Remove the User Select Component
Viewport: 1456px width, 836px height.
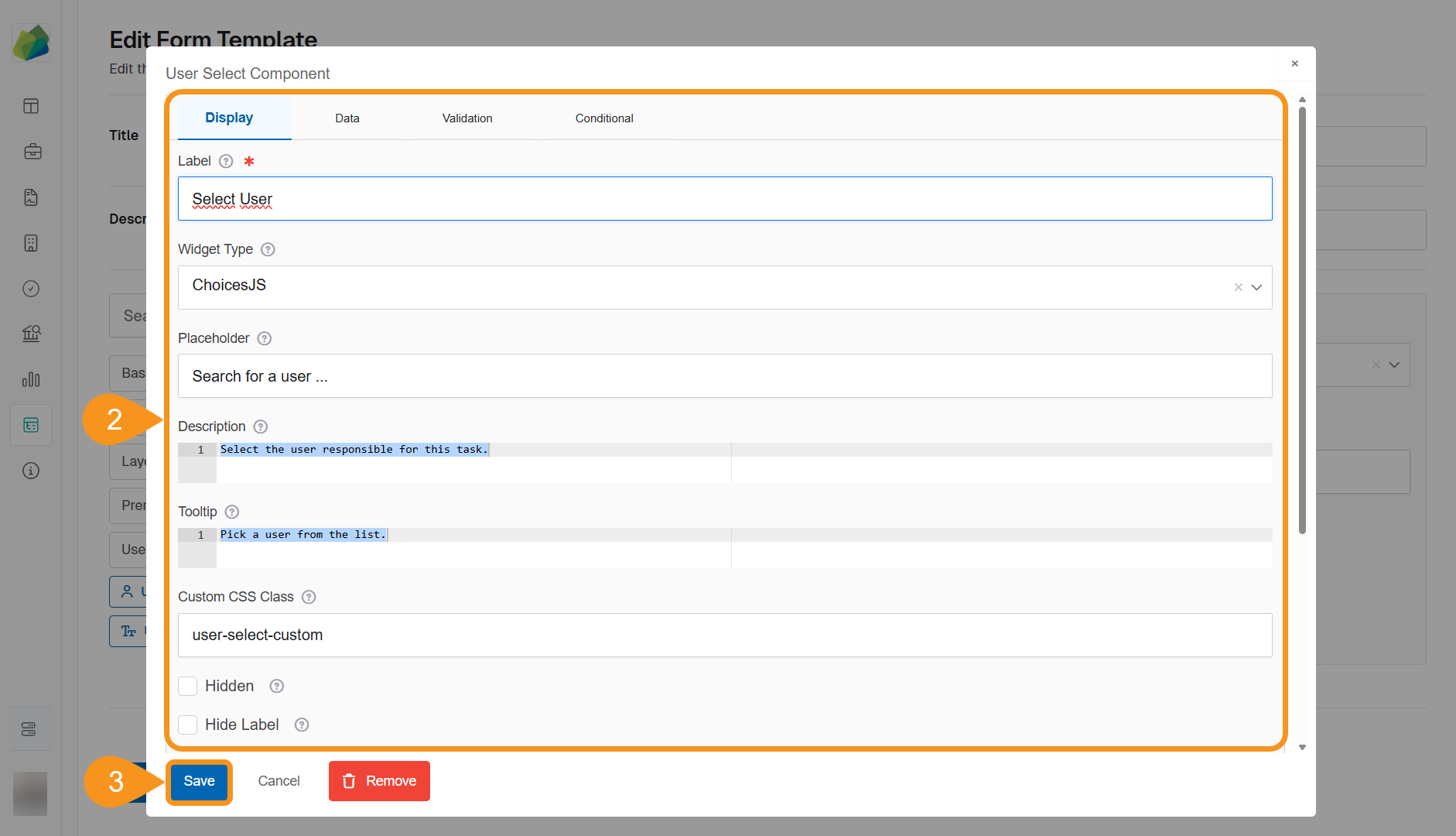pyautogui.click(x=379, y=781)
